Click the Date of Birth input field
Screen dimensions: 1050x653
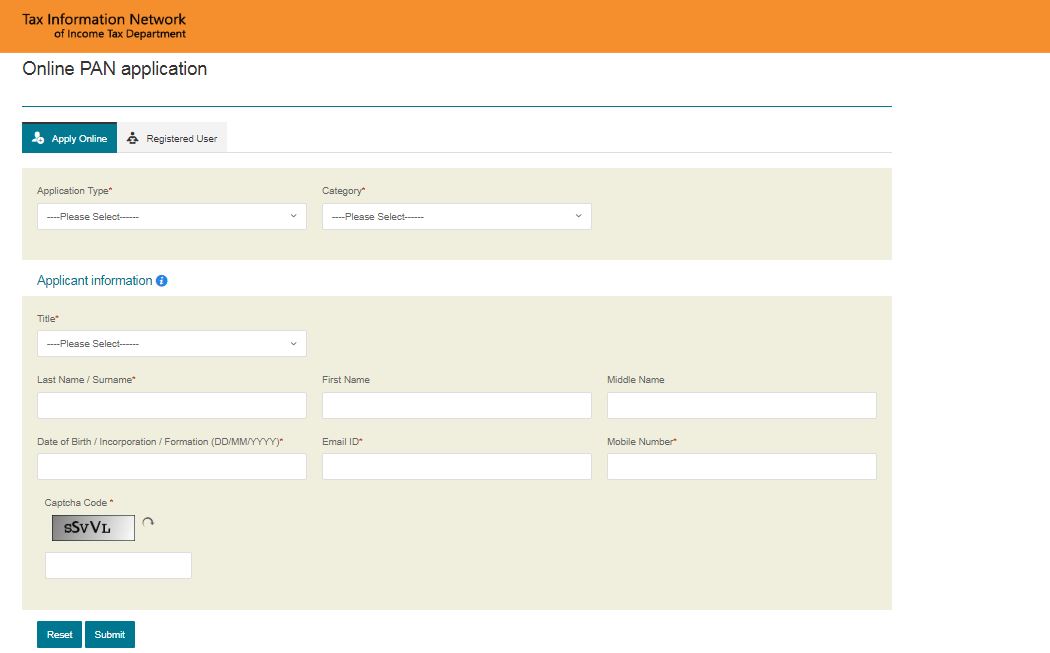(172, 467)
